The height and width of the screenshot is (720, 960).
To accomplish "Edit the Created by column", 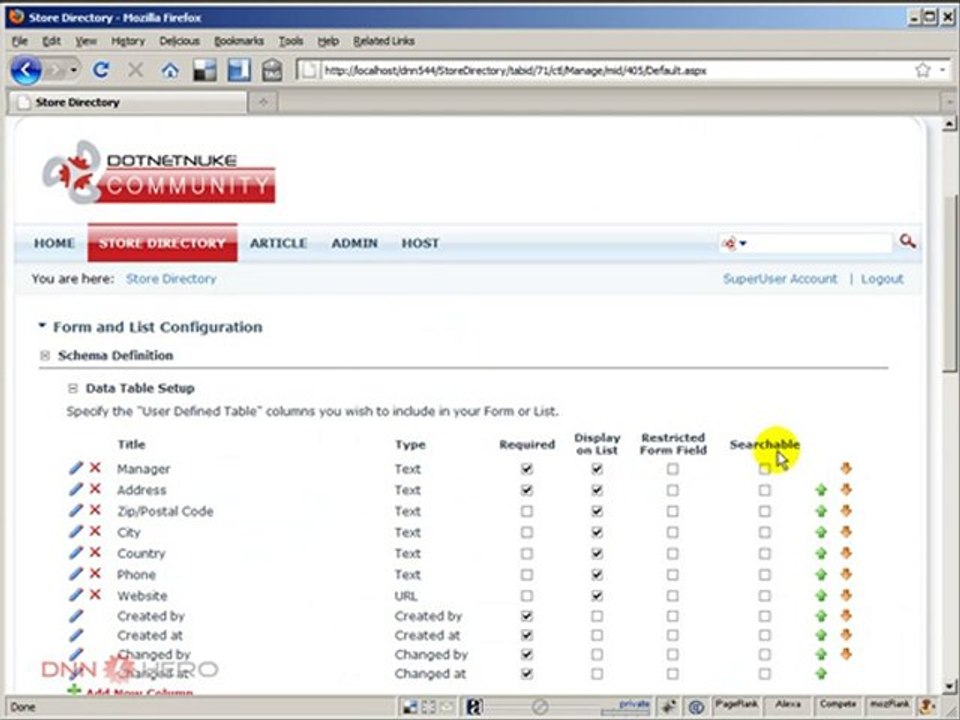I will click(x=76, y=615).
